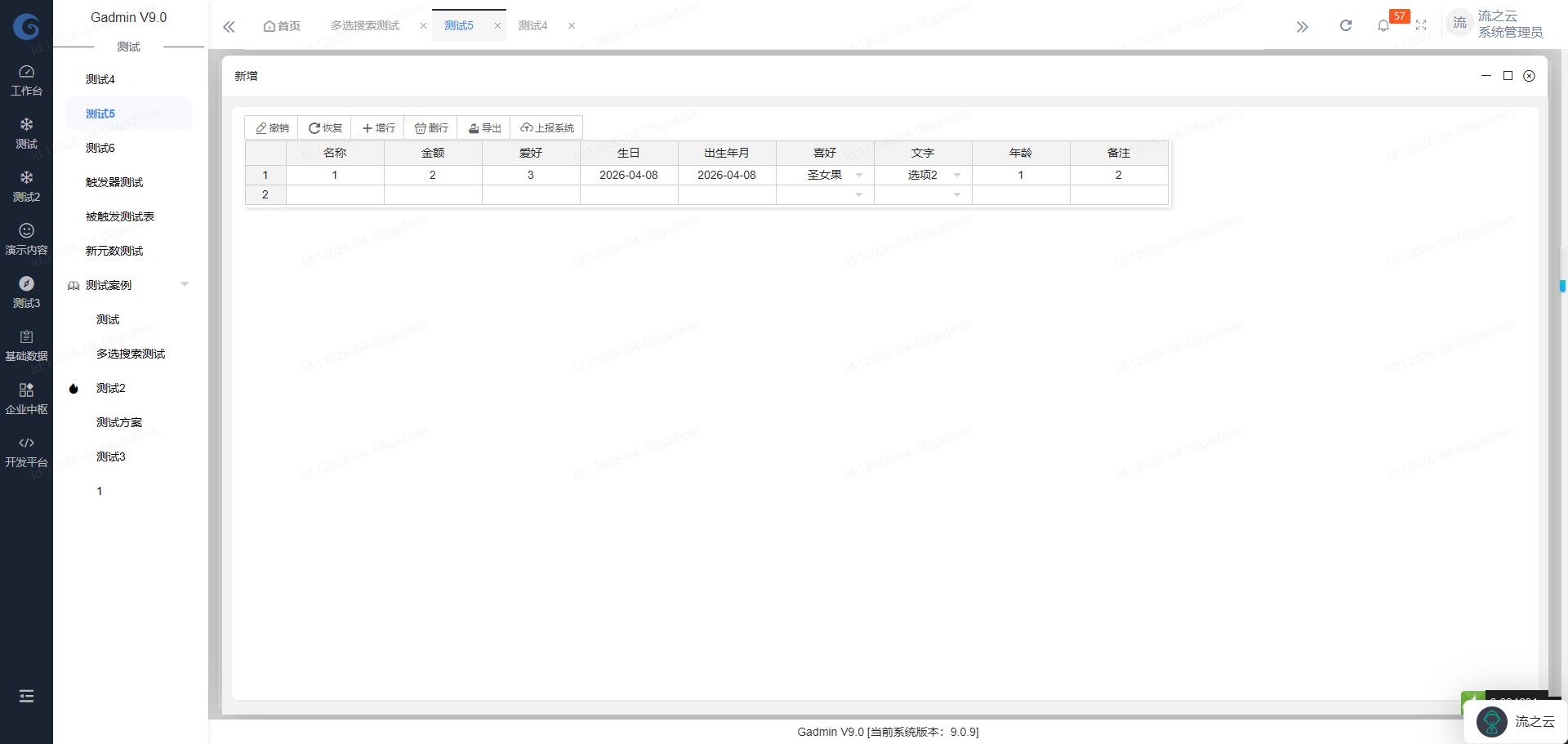Click the 流 user avatar
This screenshot has height=744, width=1568.
point(1459,23)
